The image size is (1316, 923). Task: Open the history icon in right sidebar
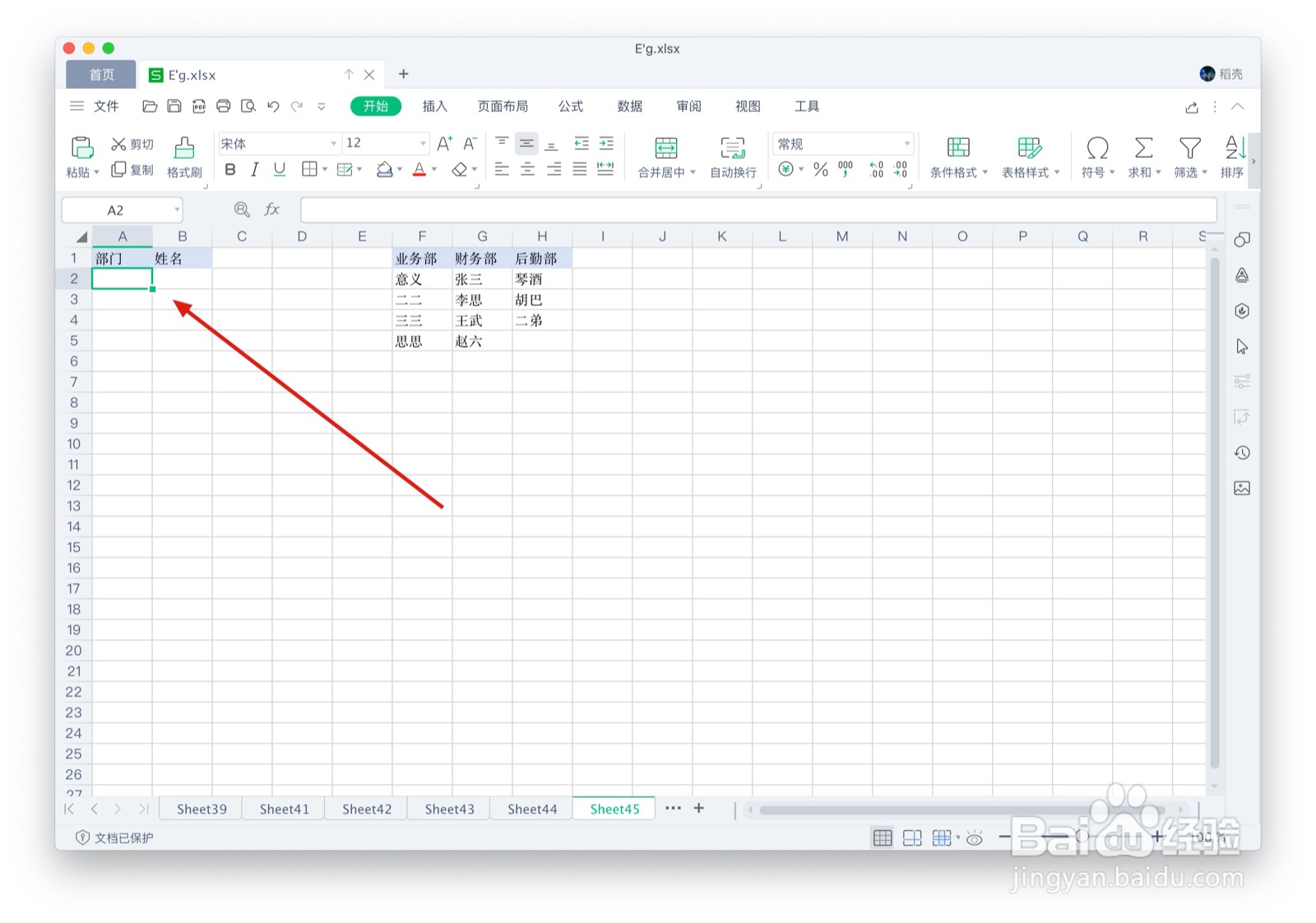tap(1242, 452)
